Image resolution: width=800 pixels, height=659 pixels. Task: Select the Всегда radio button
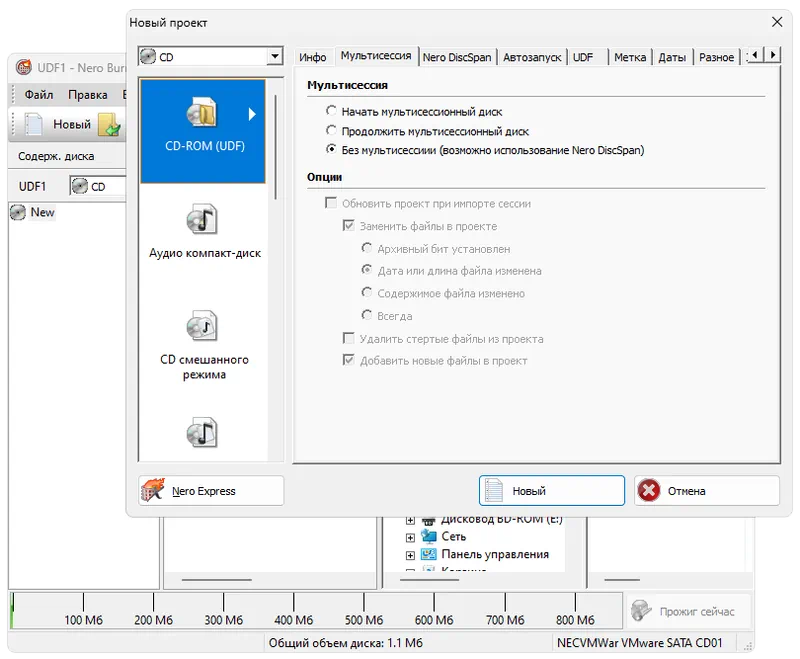click(366, 315)
